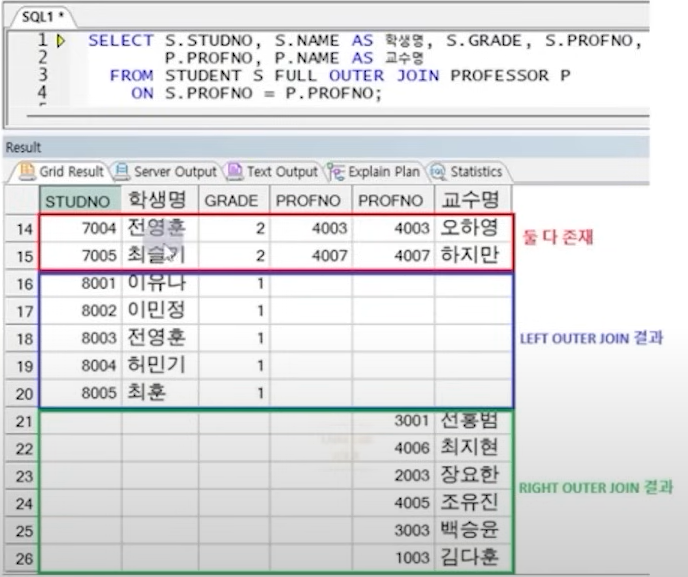Click the STUDNO cell 8004
The image size is (688, 577).
(x=80, y=365)
